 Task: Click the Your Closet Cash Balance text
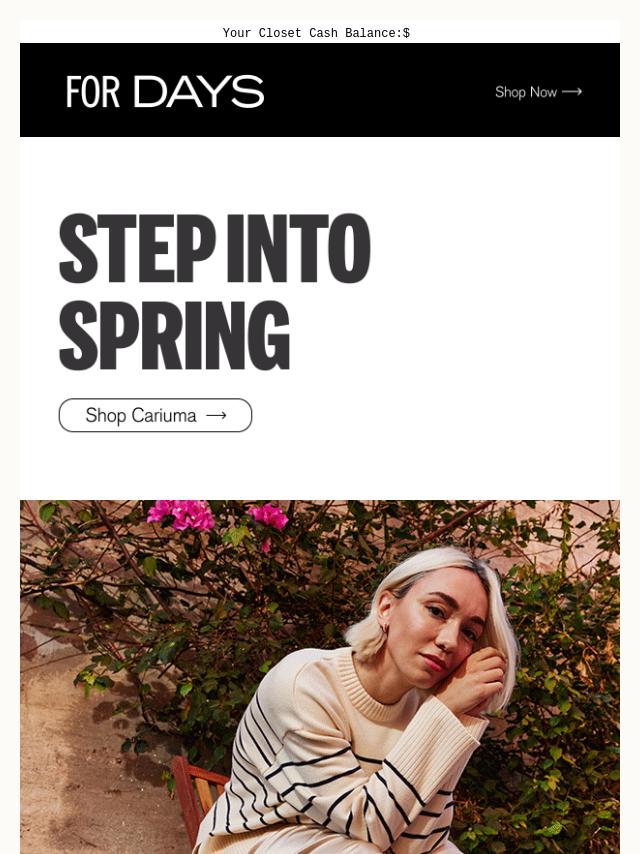coord(316,33)
